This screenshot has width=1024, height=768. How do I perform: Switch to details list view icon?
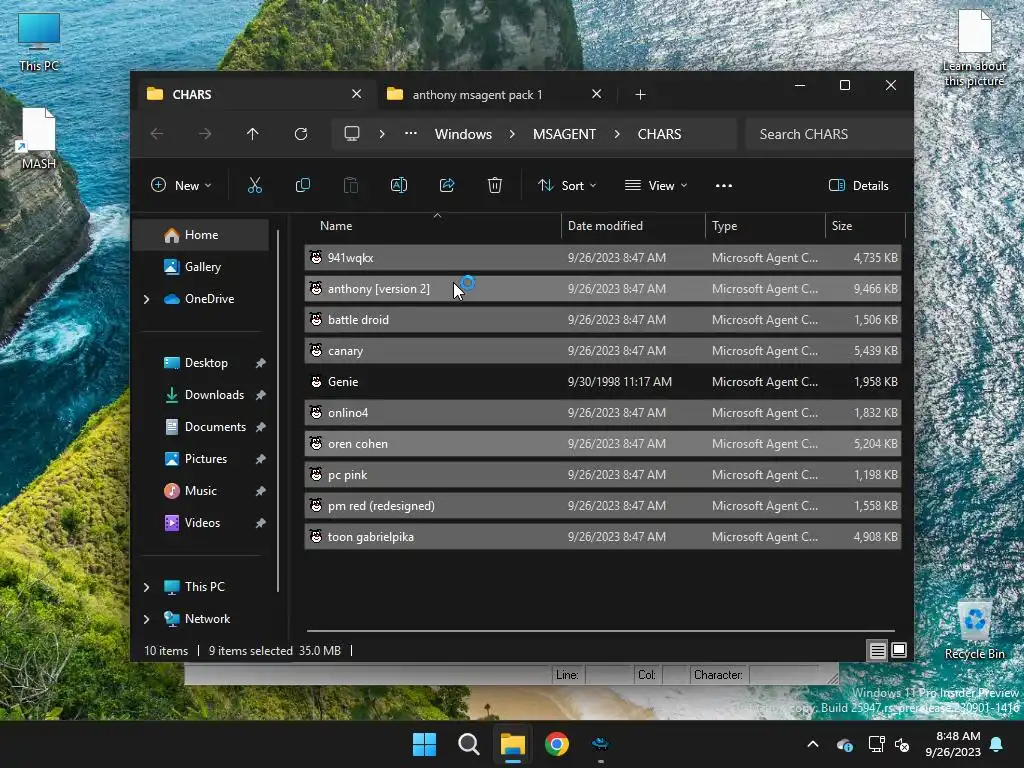(x=877, y=650)
